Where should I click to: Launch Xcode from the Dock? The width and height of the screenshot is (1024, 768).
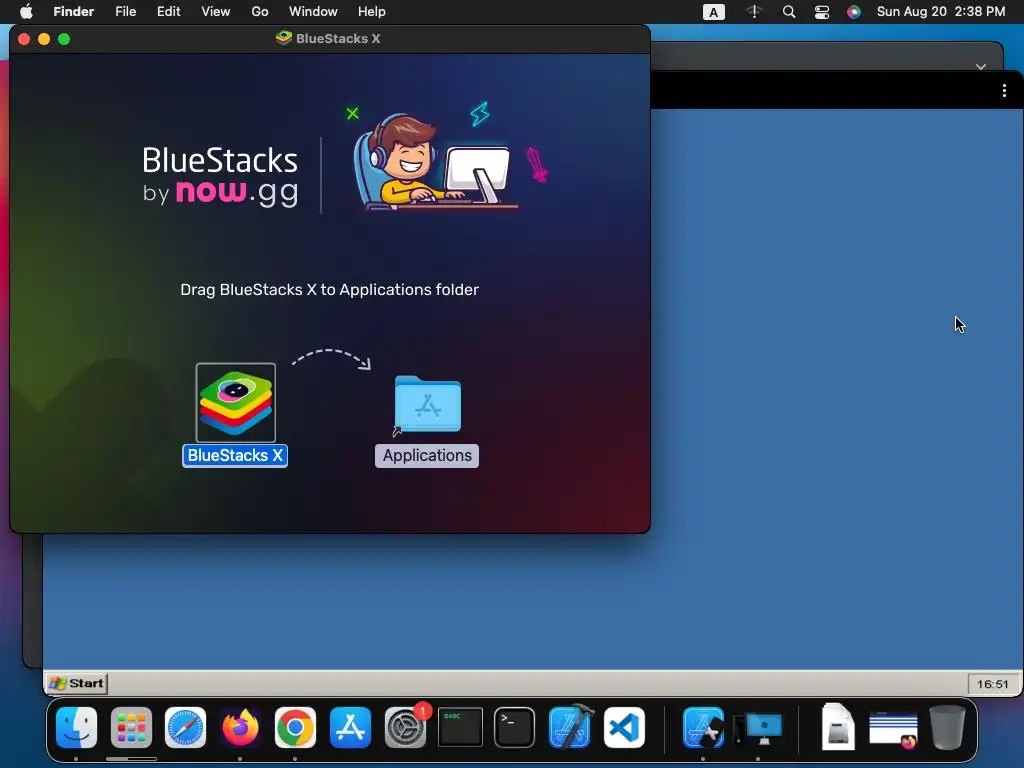(x=571, y=726)
